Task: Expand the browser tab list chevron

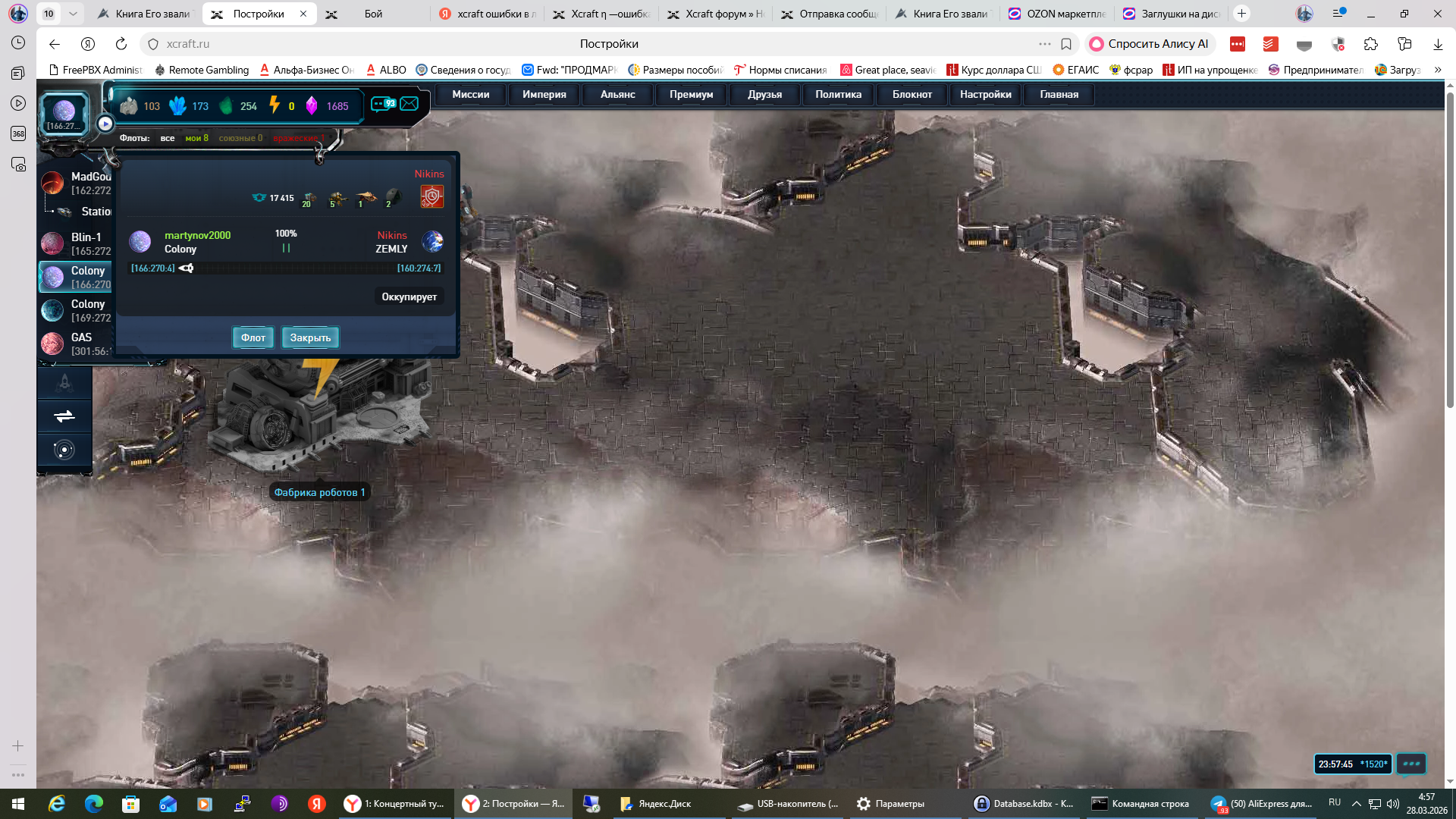Action: click(73, 14)
